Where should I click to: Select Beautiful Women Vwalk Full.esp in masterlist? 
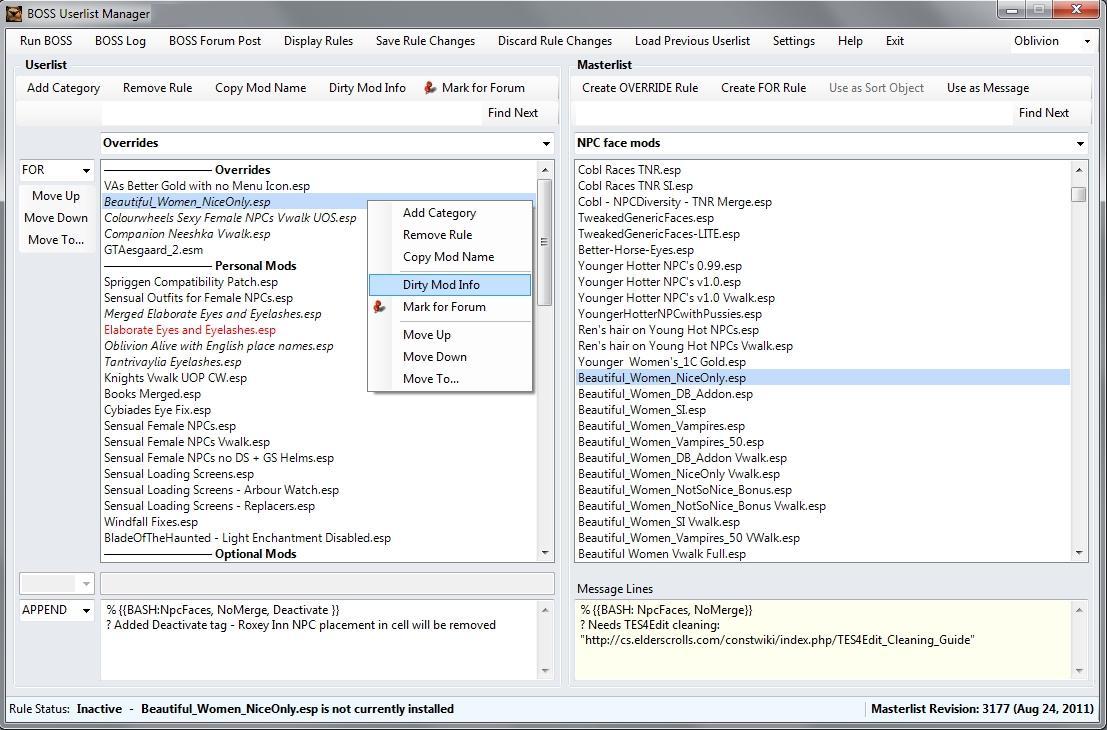coord(662,554)
